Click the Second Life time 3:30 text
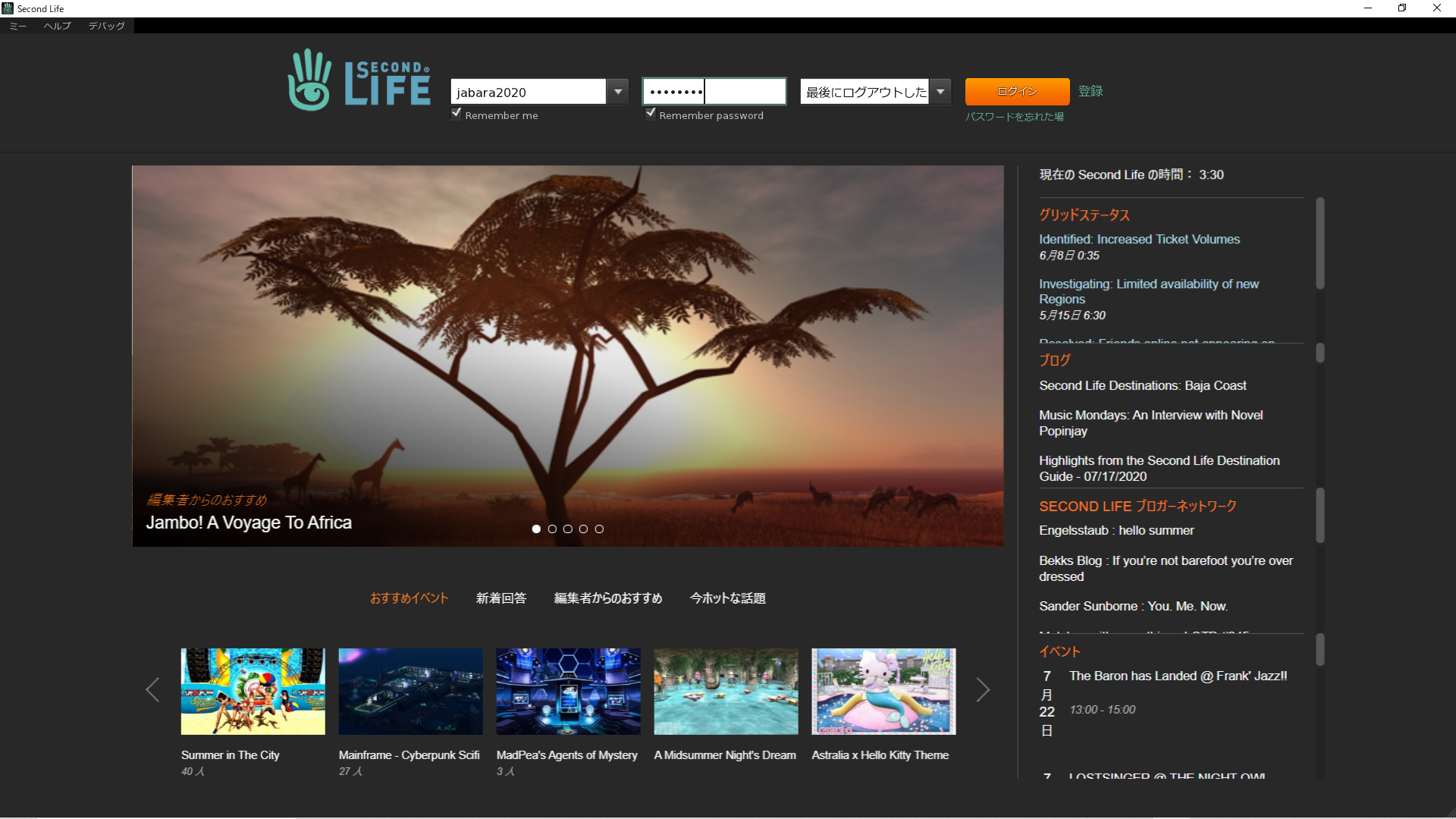 pos(1131,175)
